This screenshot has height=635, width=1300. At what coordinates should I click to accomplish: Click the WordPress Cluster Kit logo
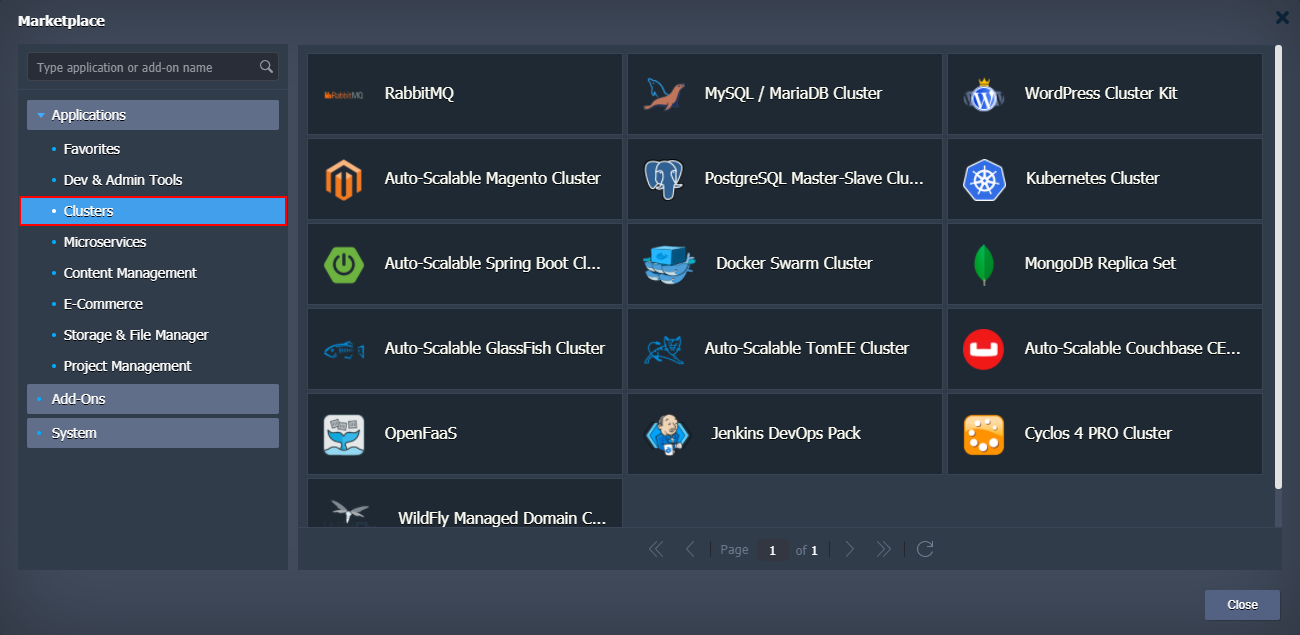click(x=984, y=94)
